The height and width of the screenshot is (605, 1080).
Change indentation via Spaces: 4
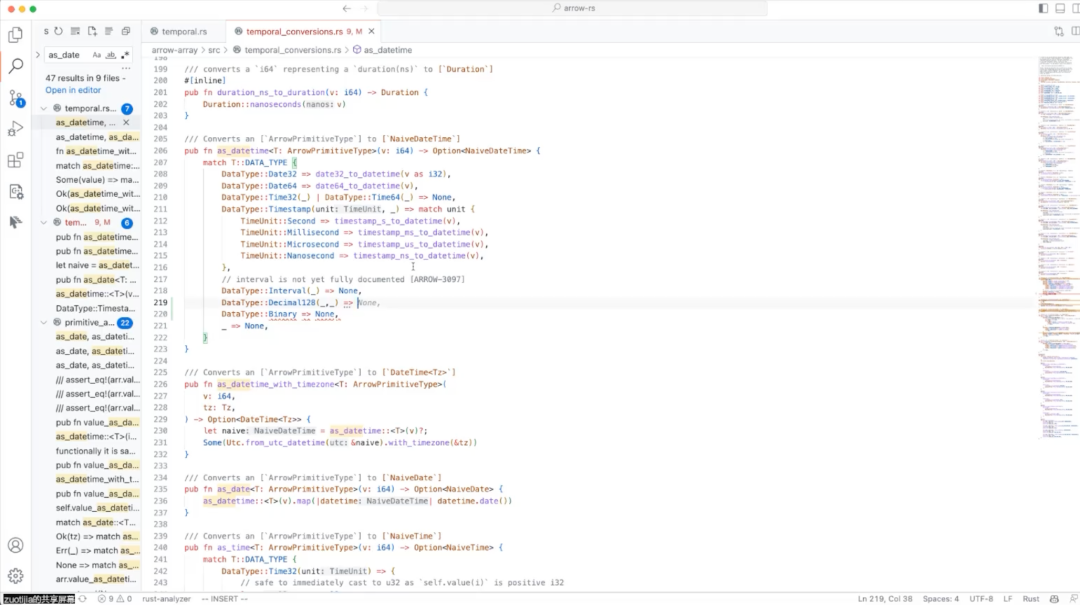(941, 599)
